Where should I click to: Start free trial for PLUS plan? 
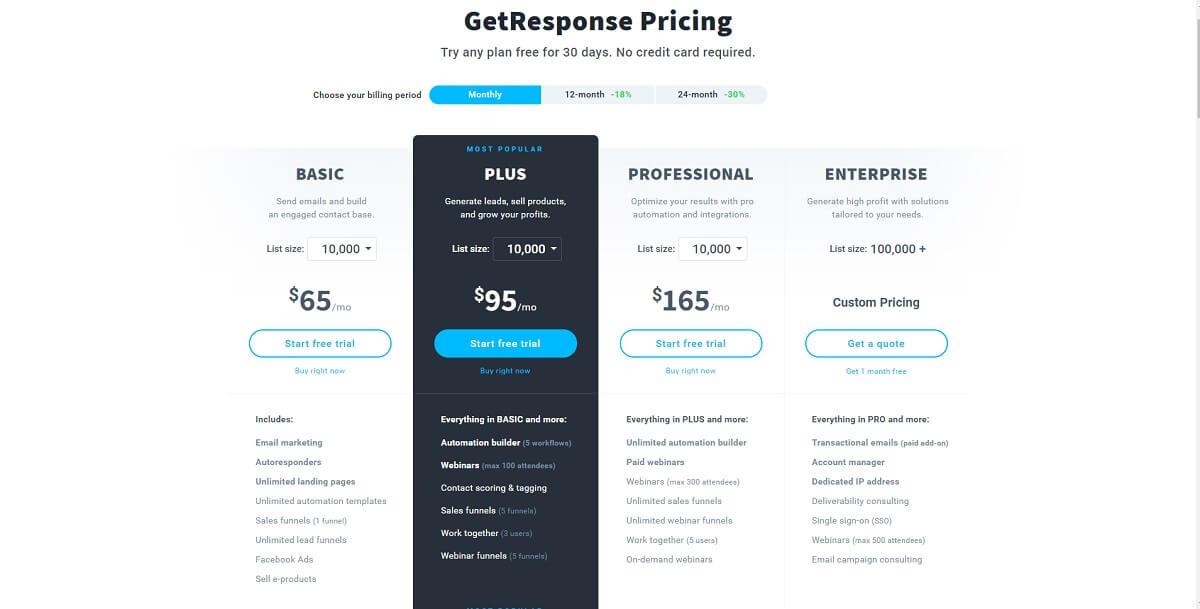click(505, 344)
